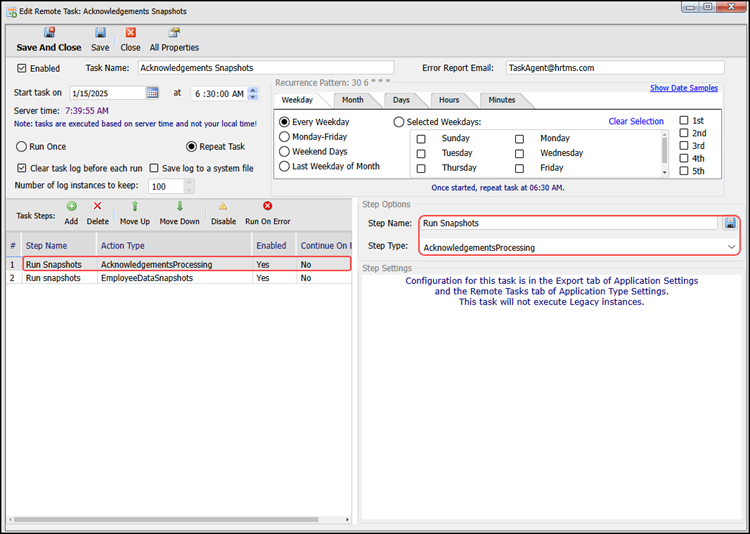Click the Run On Error icon

click(x=267, y=206)
